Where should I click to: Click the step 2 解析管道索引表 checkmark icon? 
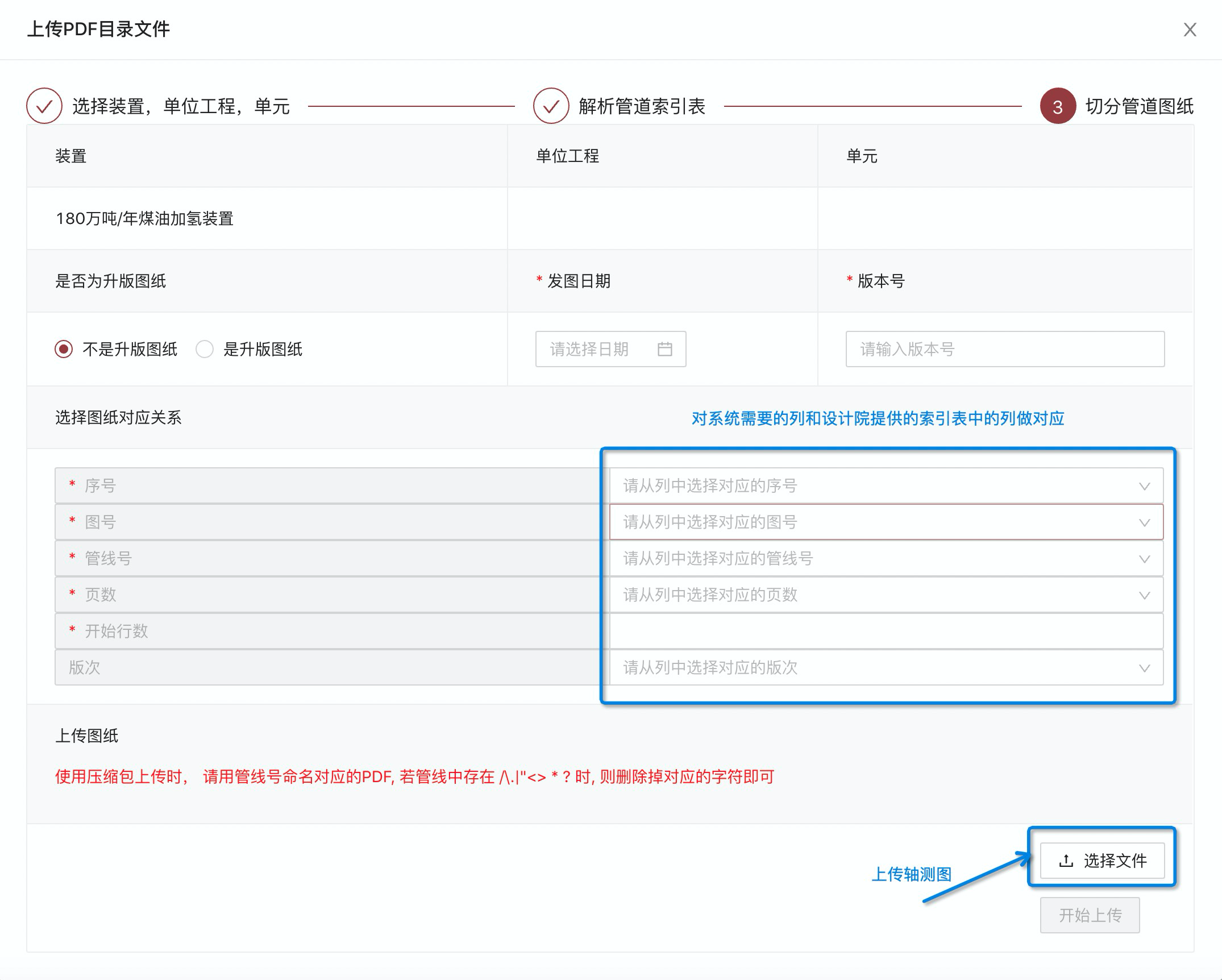pos(551,106)
